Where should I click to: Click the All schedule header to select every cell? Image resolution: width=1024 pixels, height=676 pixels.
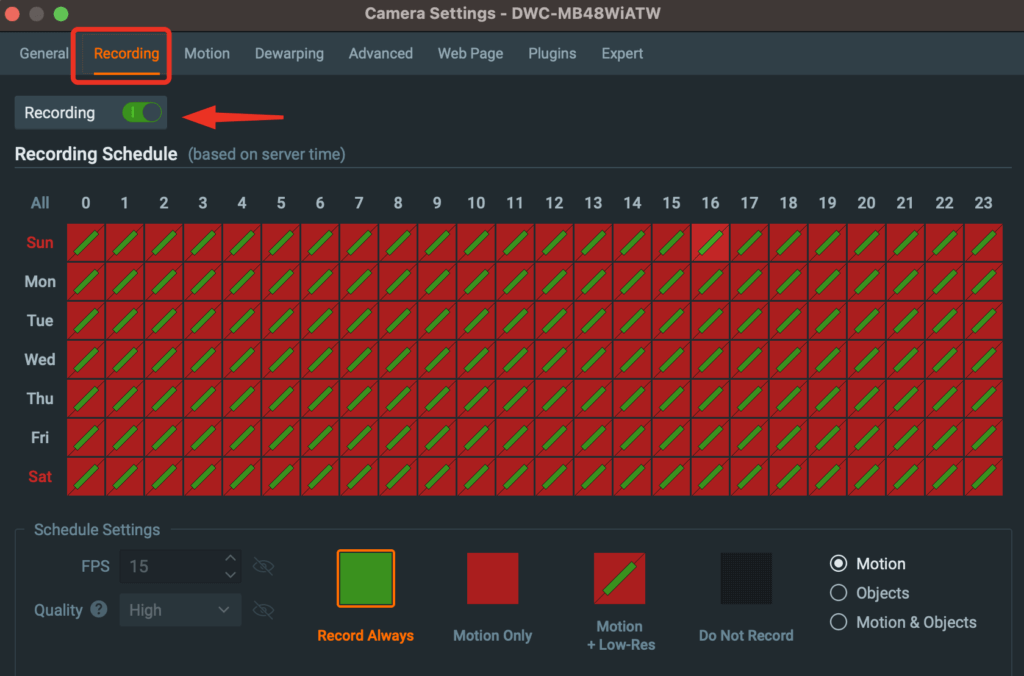pyautogui.click(x=40, y=203)
